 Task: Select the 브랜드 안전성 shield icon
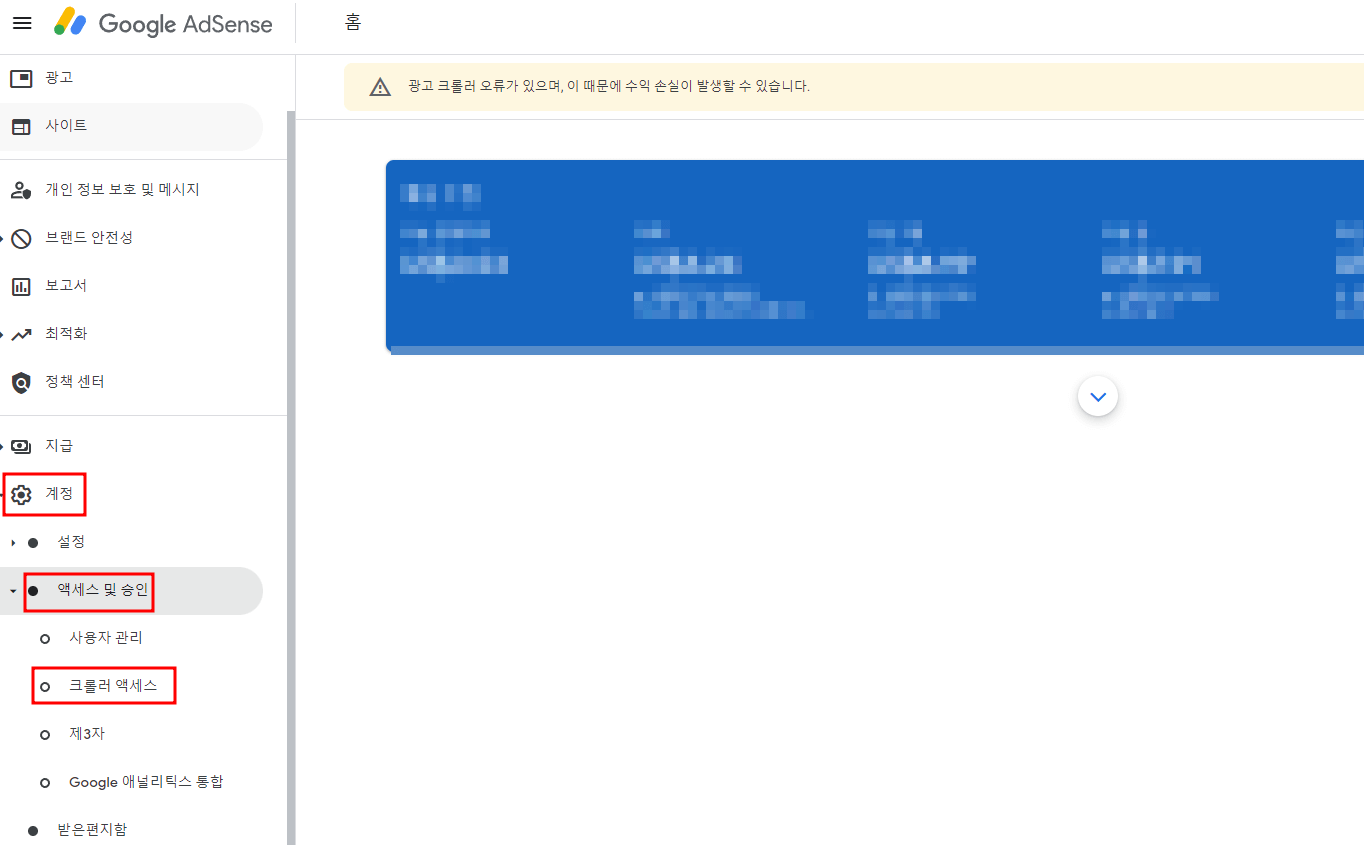point(21,237)
